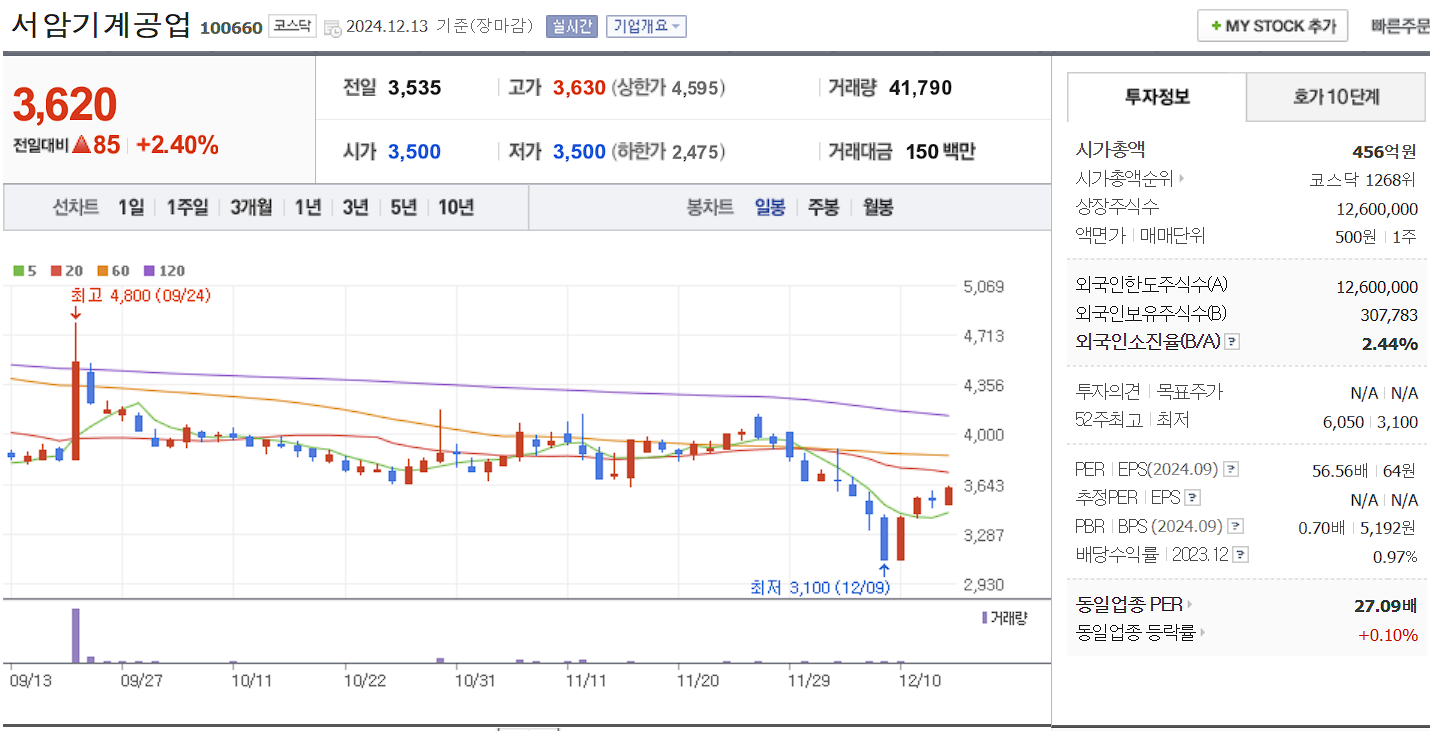Select the 1주일 line chart period
The width and height of the screenshot is (1430, 731).
(x=187, y=207)
